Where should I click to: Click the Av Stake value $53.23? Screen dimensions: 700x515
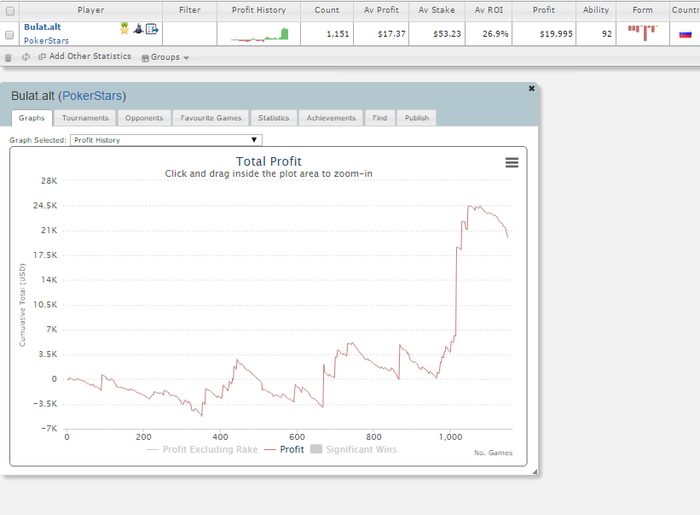coord(447,34)
